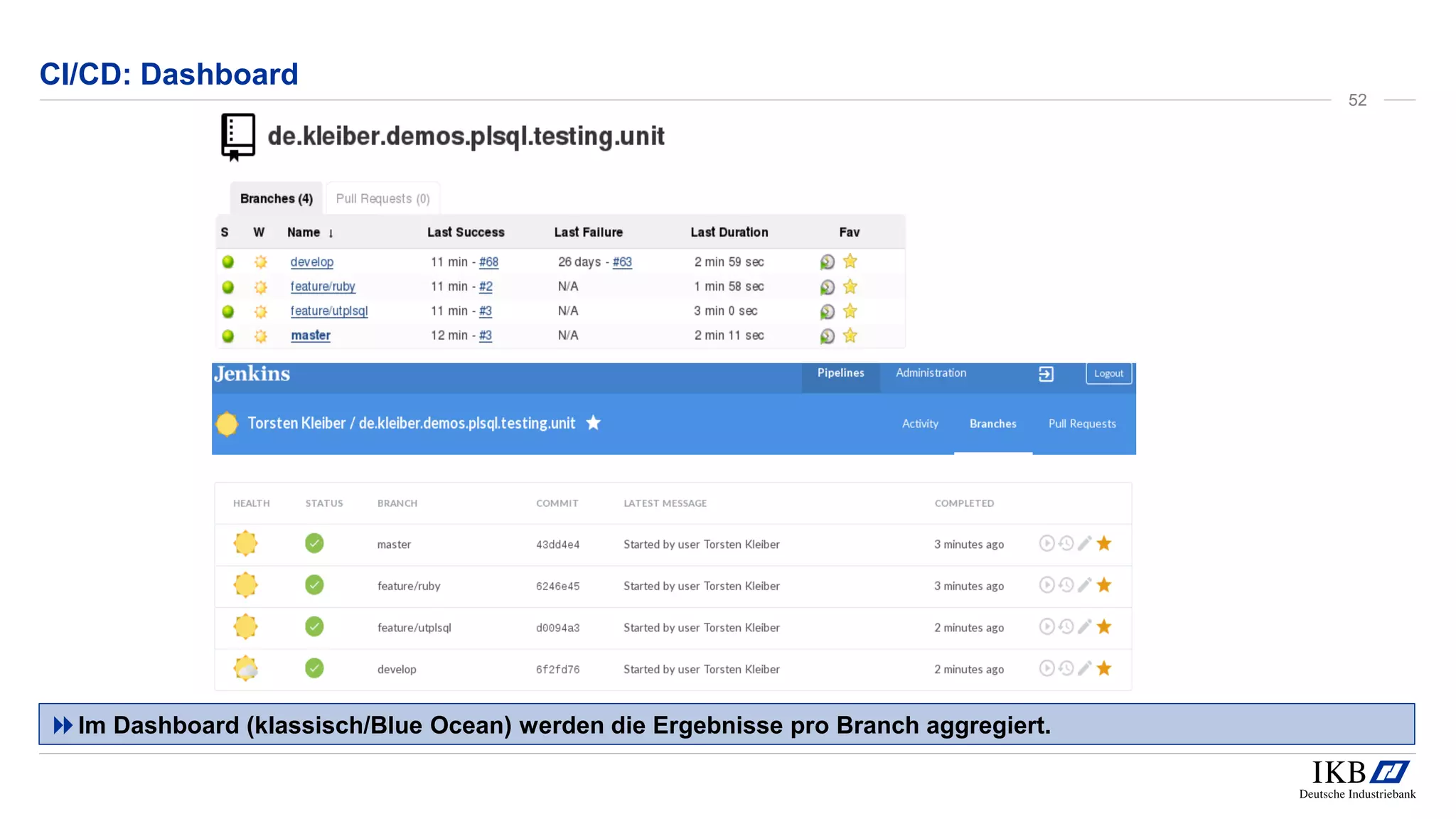Click slide number 52
Viewport: 1456px width, 819px height.
(1357, 100)
